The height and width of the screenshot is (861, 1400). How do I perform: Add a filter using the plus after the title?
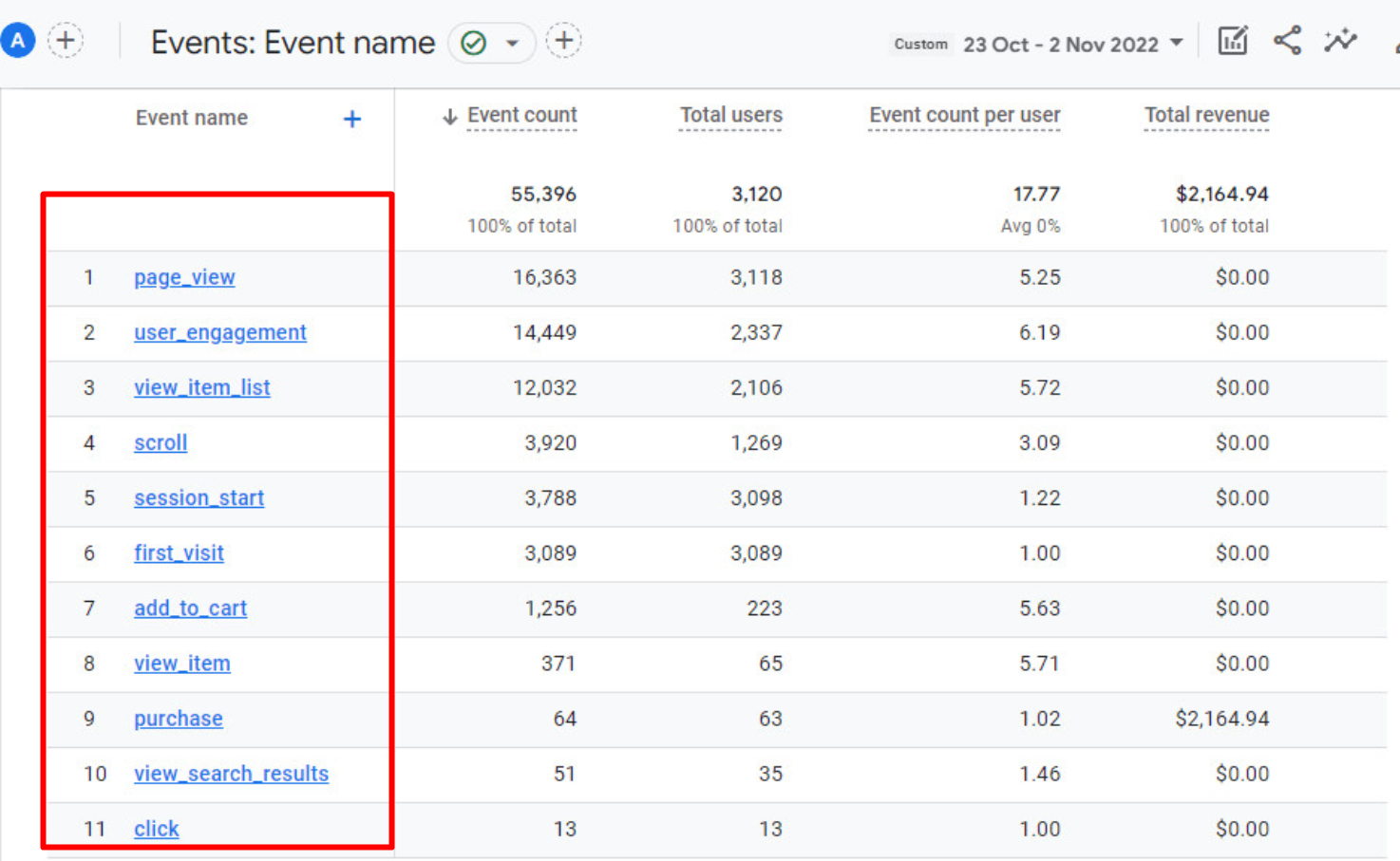click(563, 41)
